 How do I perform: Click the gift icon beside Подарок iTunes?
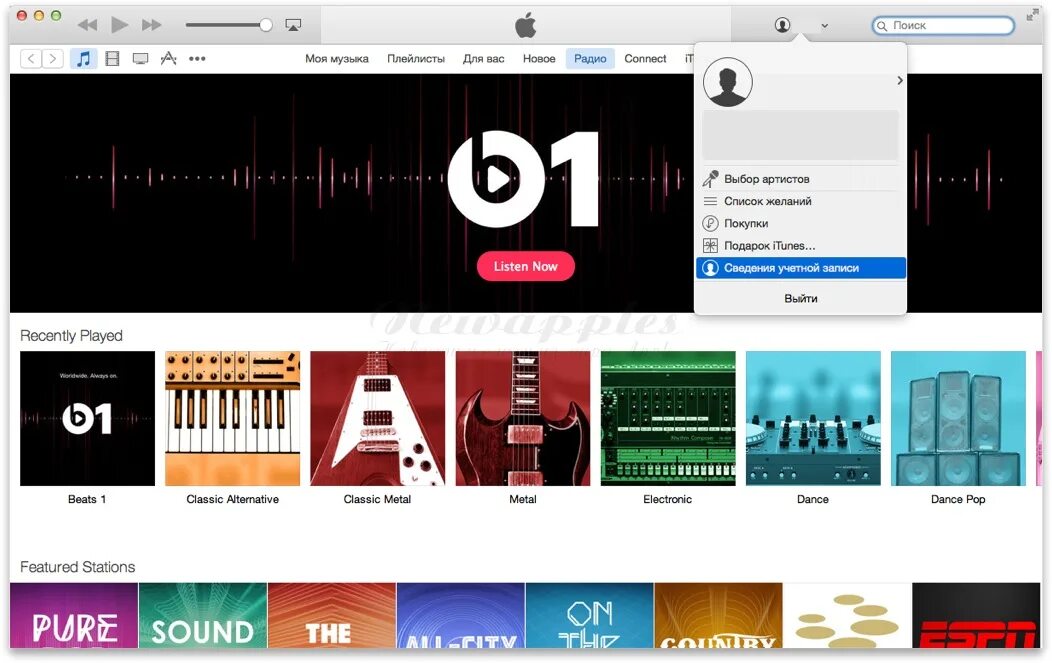pyautogui.click(x=710, y=246)
